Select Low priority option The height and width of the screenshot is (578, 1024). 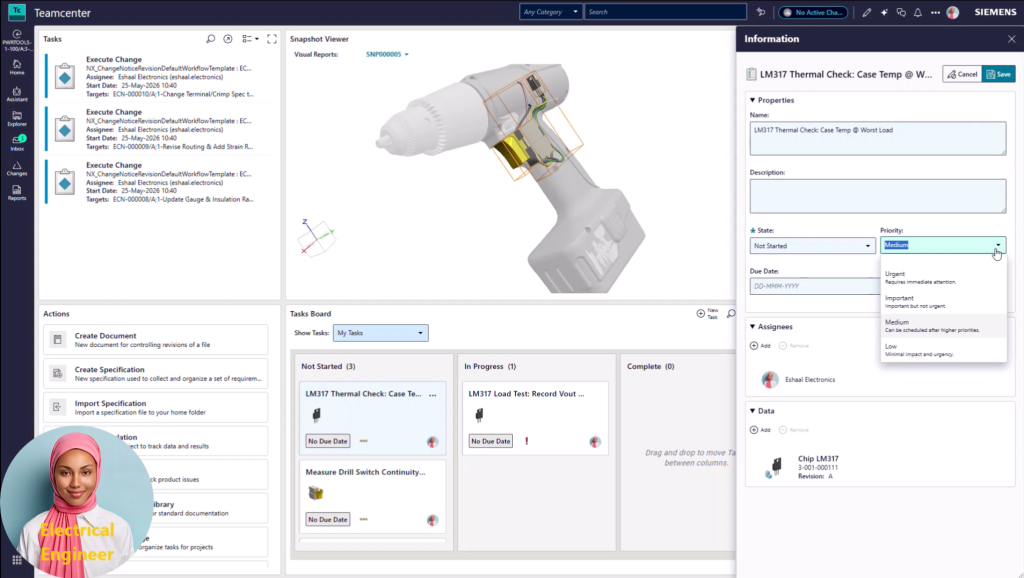943,350
